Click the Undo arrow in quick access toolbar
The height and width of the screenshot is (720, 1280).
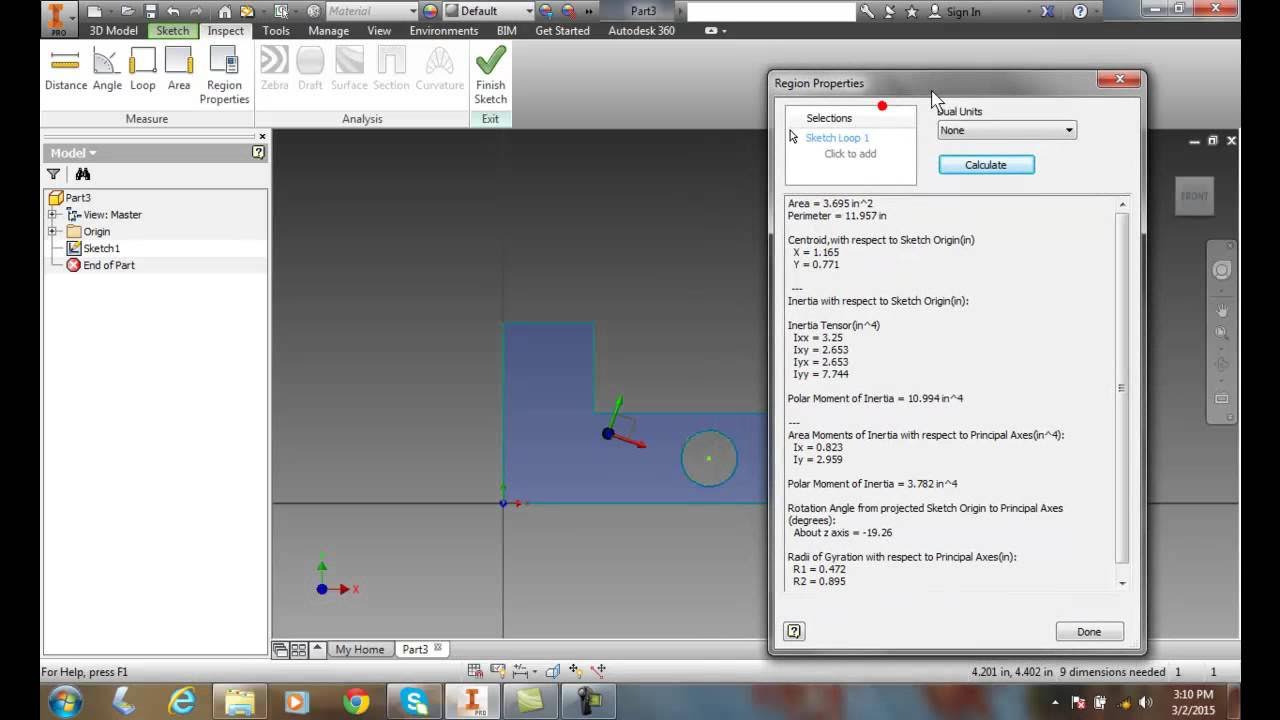[174, 12]
